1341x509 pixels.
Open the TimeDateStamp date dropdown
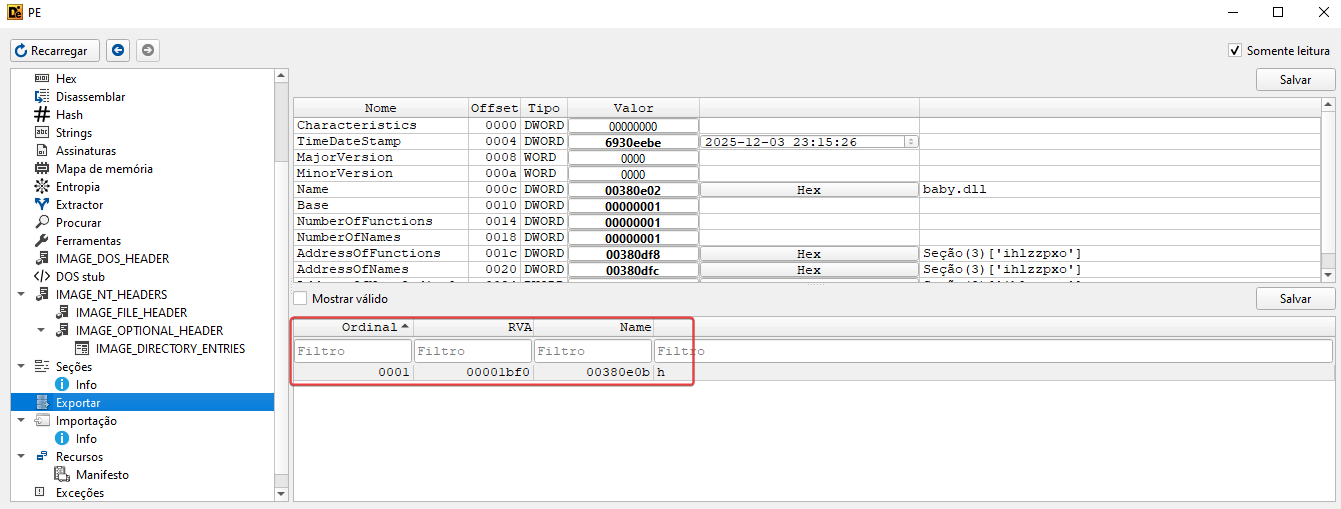pos(911,142)
